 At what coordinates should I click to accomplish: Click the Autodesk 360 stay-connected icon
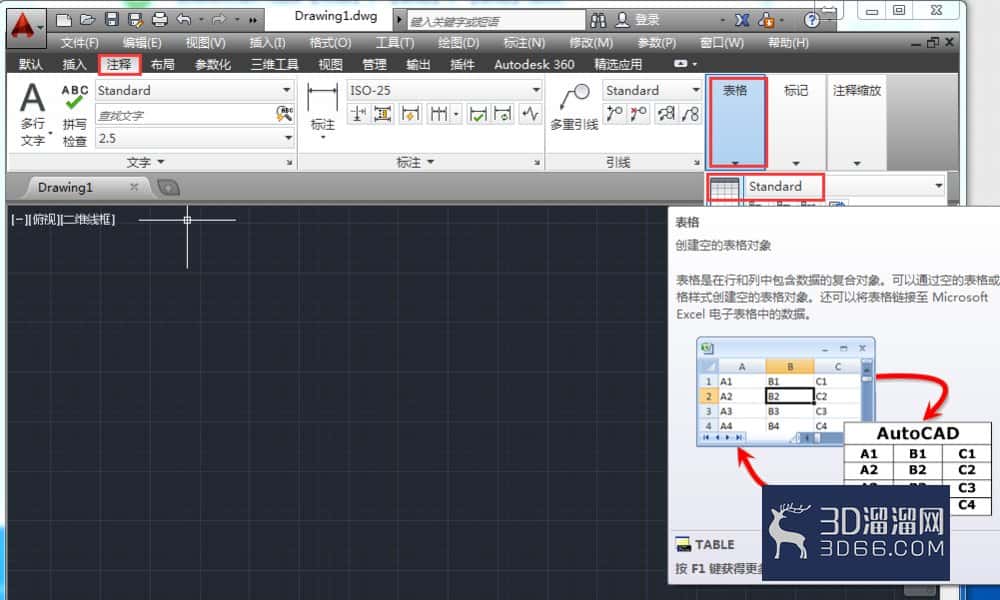767,20
